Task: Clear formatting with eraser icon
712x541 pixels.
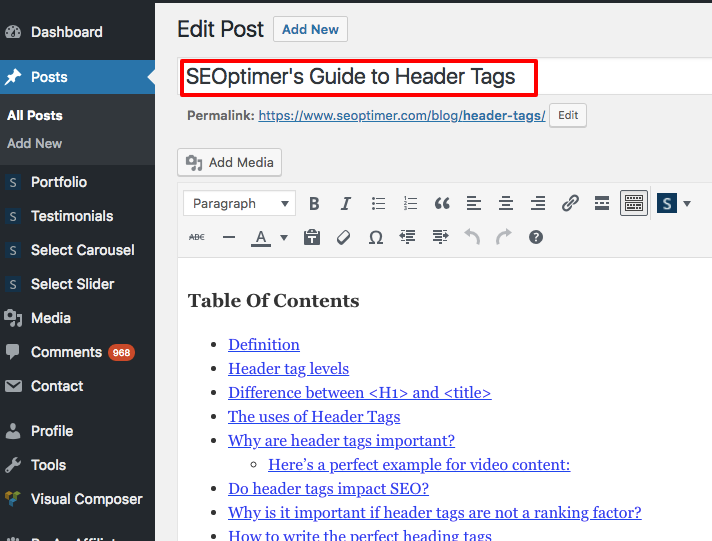Action: [344, 237]
